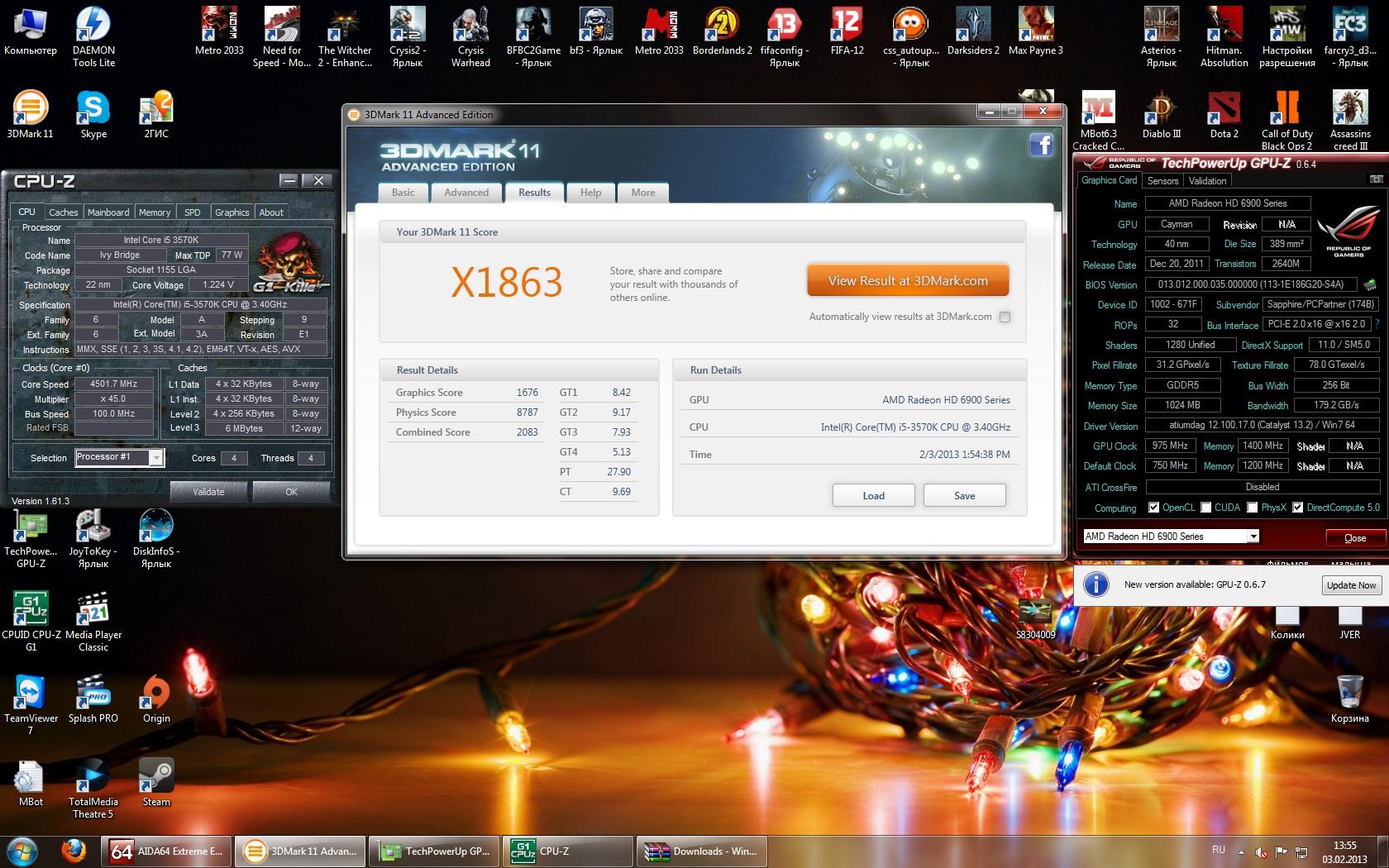
Task: Click View Result at 3DMark.com button
Action: coord(908,281)
